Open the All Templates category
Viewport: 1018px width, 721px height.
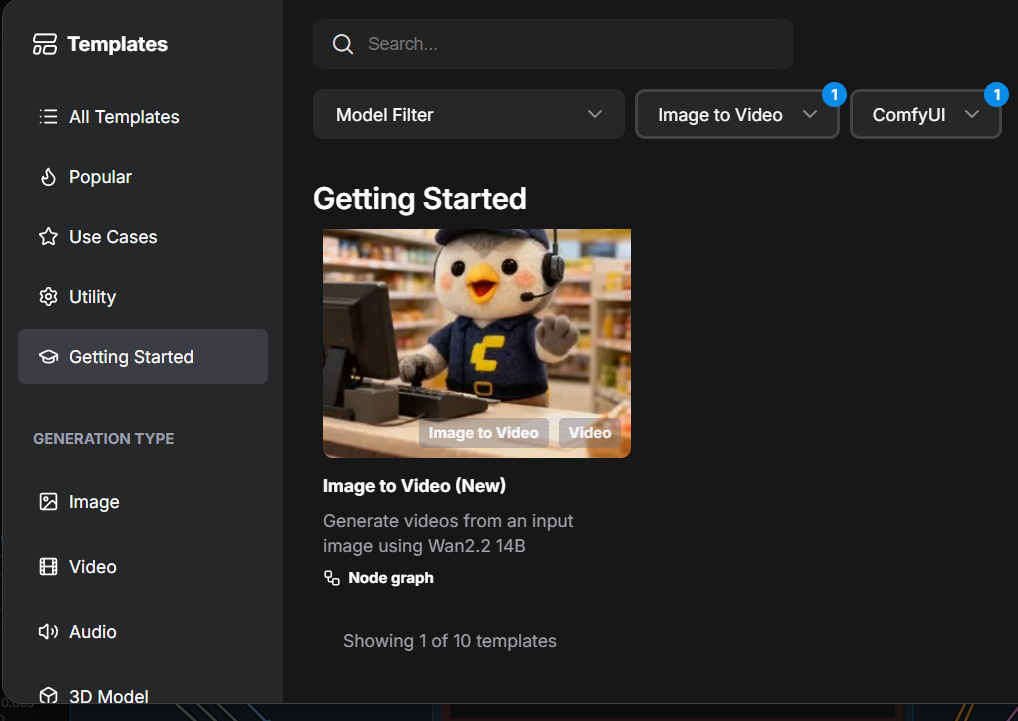pyautogui.click(x=143, y=117)
